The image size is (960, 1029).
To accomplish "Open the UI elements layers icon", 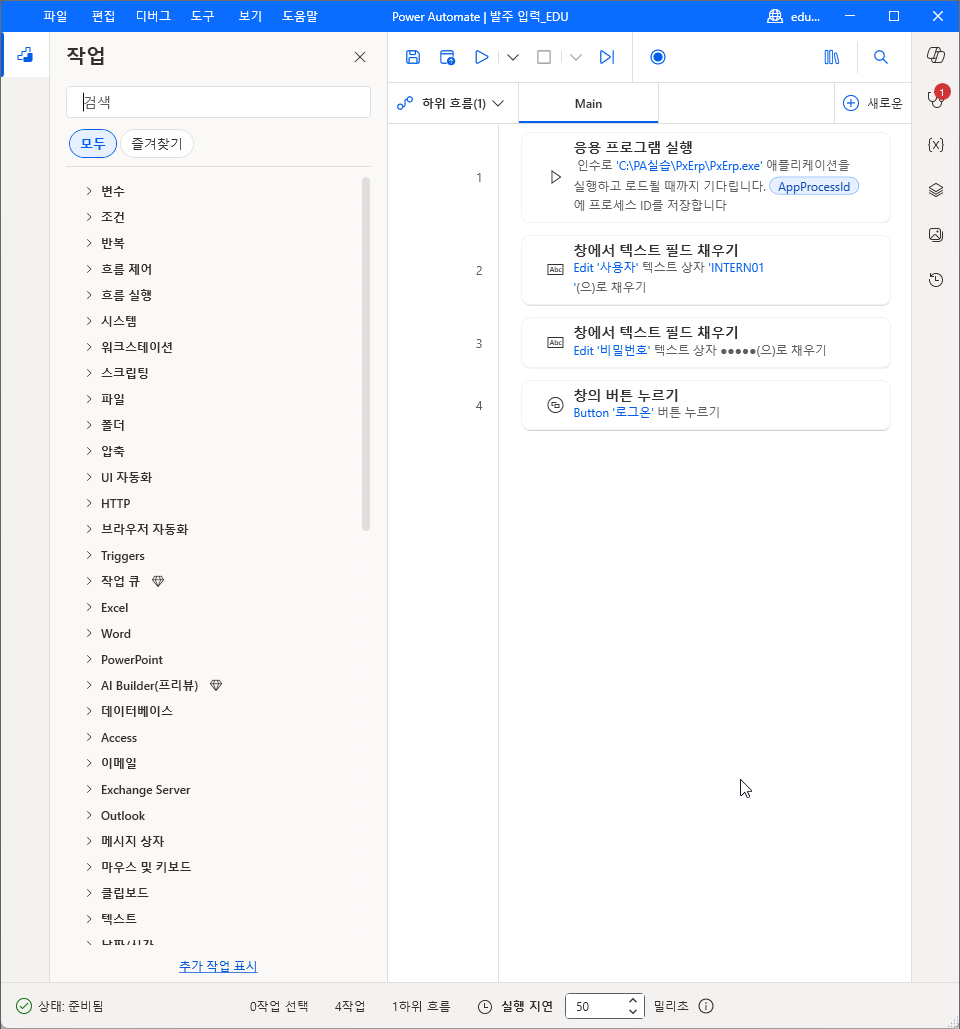I will pyautogui.click(x=936, y=190).
